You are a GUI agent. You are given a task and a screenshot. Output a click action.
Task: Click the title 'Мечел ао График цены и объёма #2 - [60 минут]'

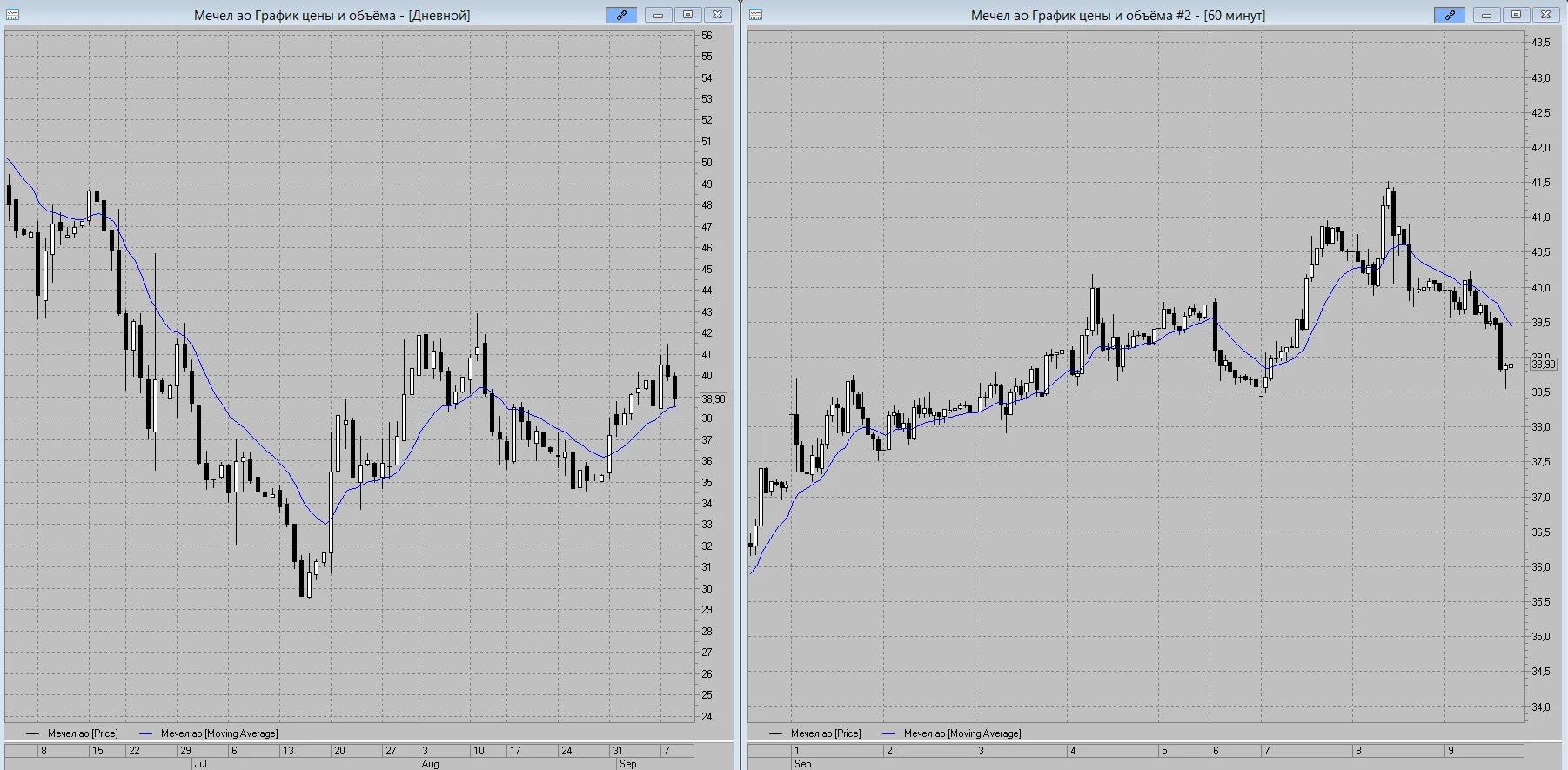pos(1118,16)
